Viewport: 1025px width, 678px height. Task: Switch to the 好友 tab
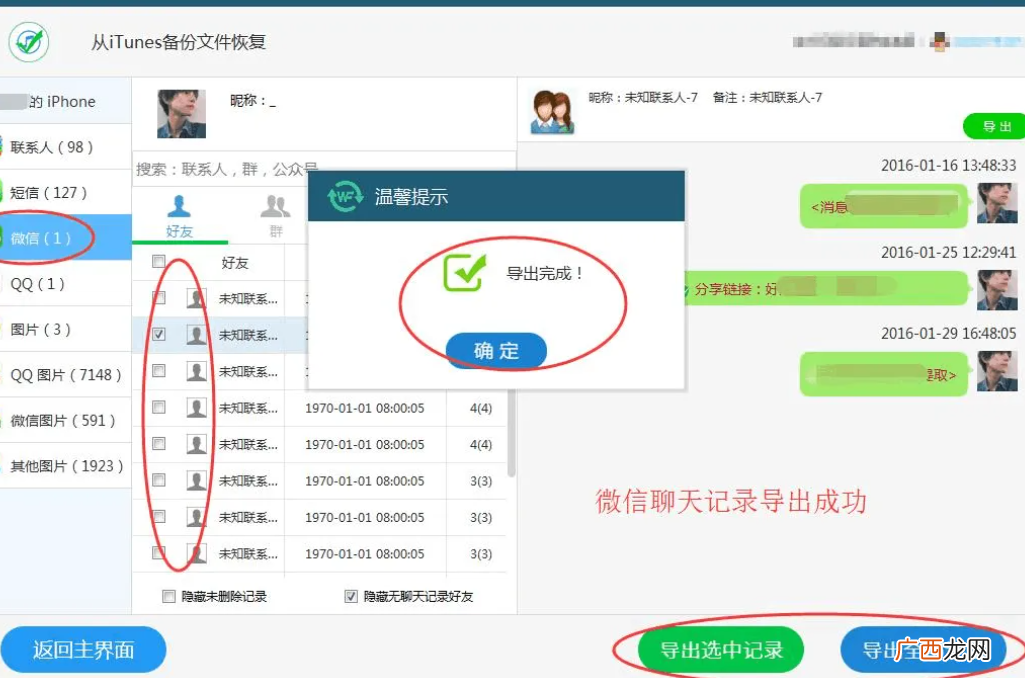click(x=179, y=217)
